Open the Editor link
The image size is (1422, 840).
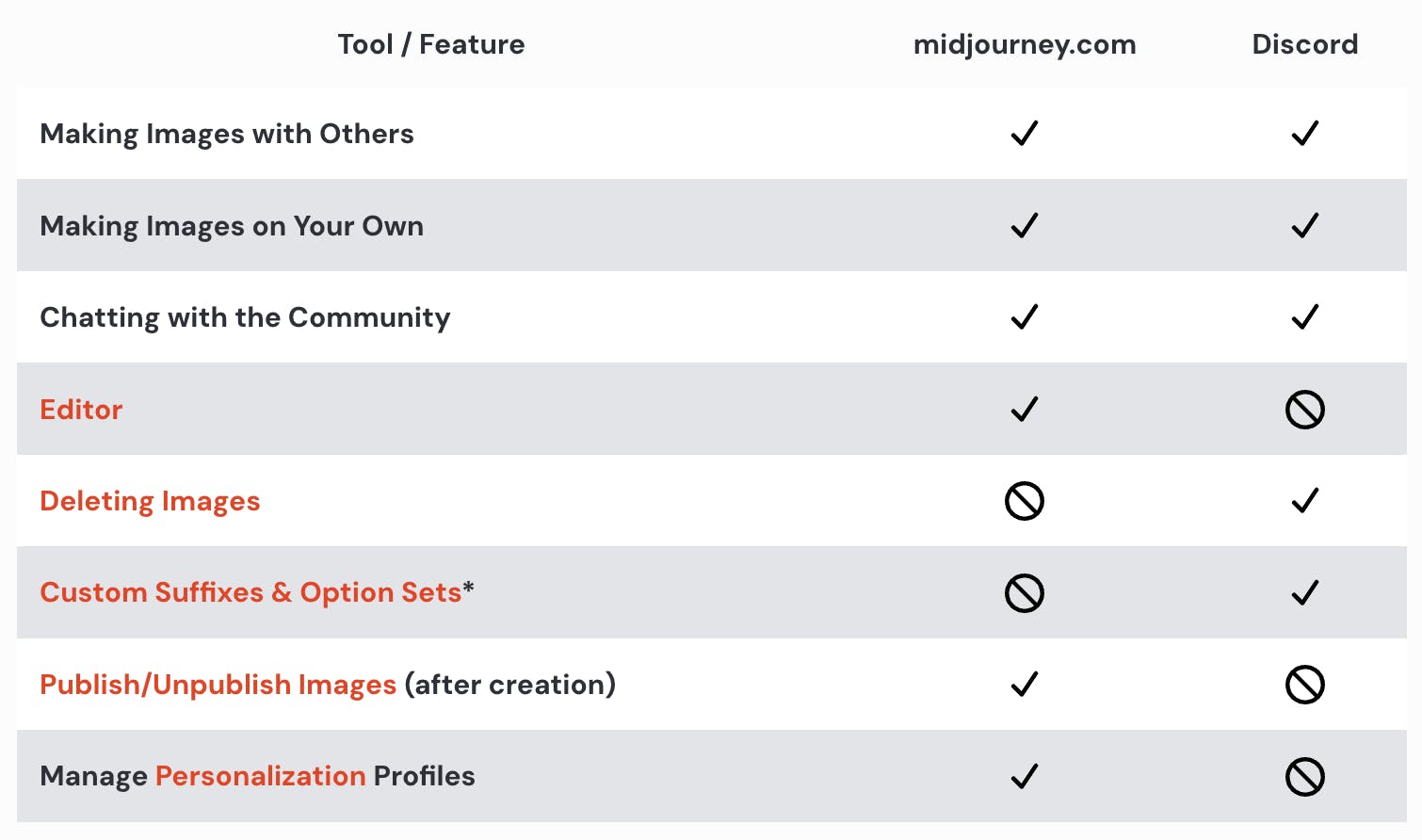(x=81, y=410)
